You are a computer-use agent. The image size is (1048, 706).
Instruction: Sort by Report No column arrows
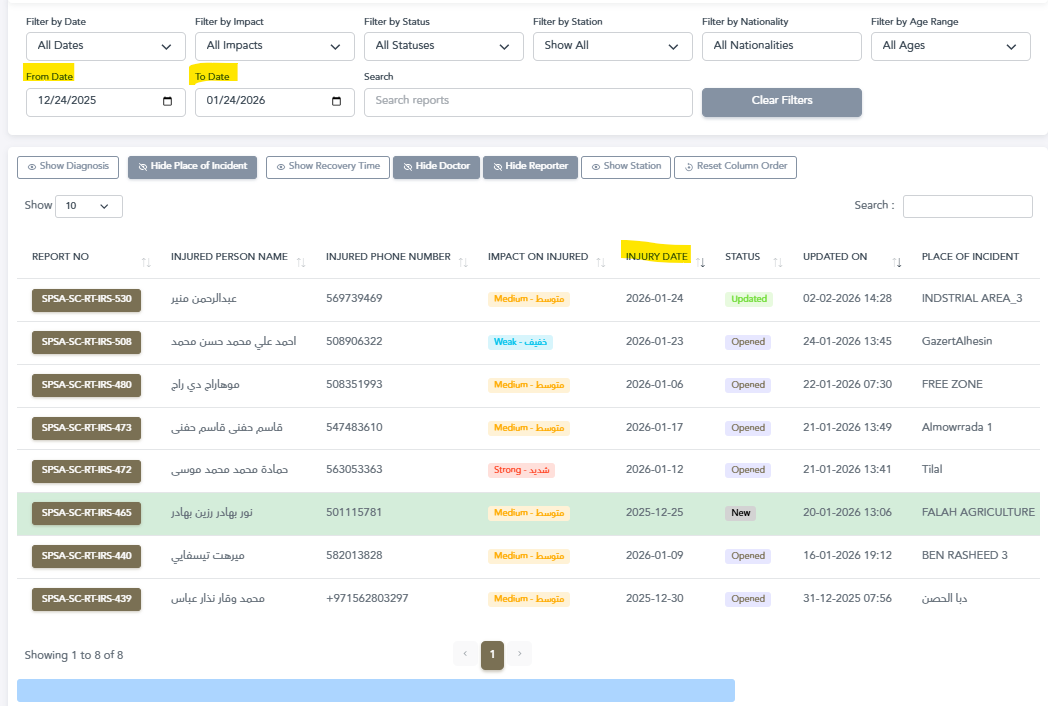pyautogui.click(x=146, y=262)
